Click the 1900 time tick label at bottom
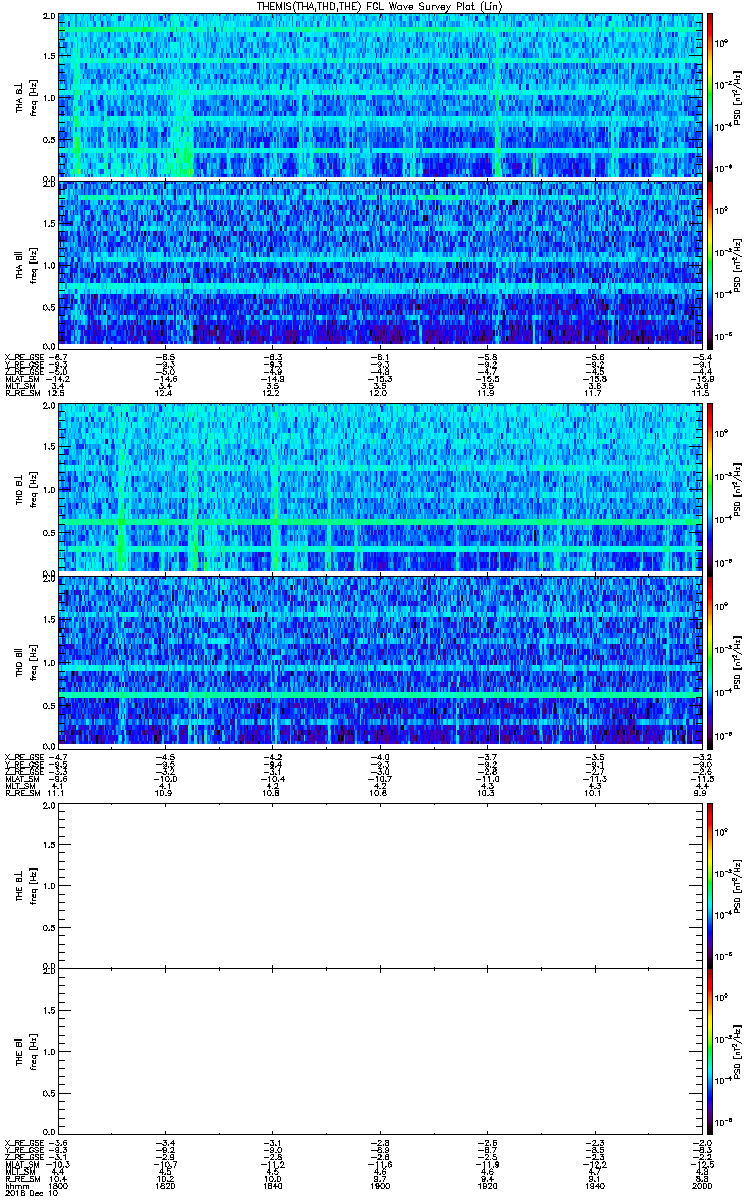Screen dimensions: 750x1200 coord(381,1185)
